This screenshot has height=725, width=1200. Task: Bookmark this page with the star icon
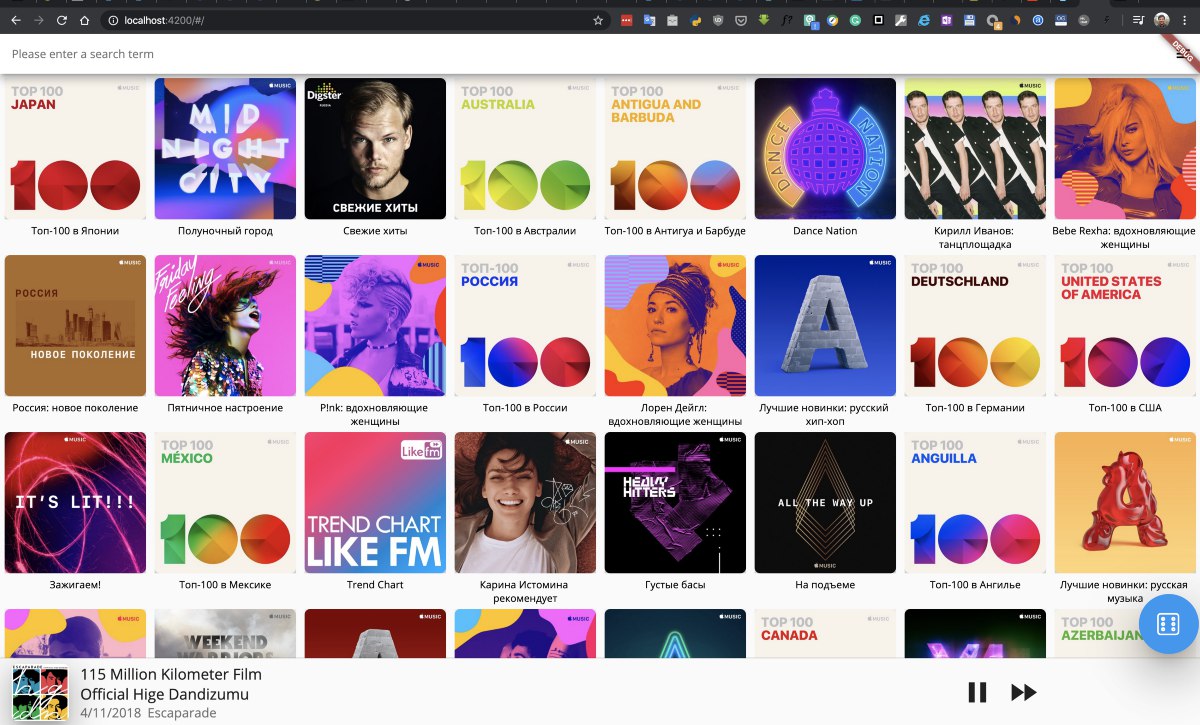click(598, 20)
